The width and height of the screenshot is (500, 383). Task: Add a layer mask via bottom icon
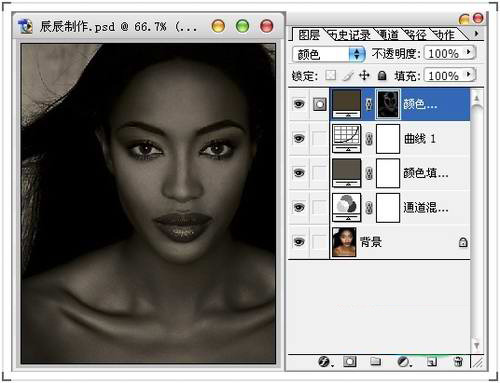coord(350,362)
